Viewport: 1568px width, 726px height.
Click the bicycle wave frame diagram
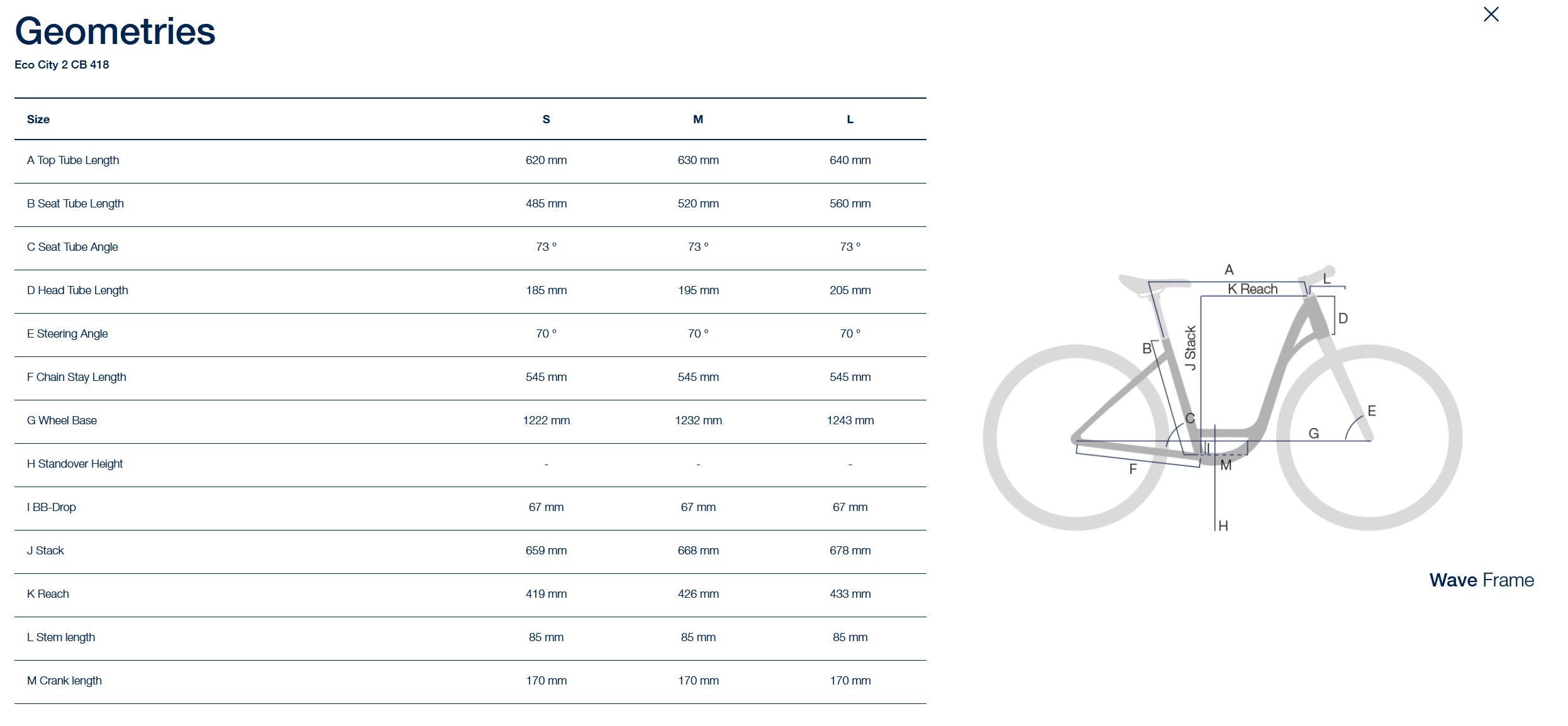pyautogui.click(x=1222, y=397)
